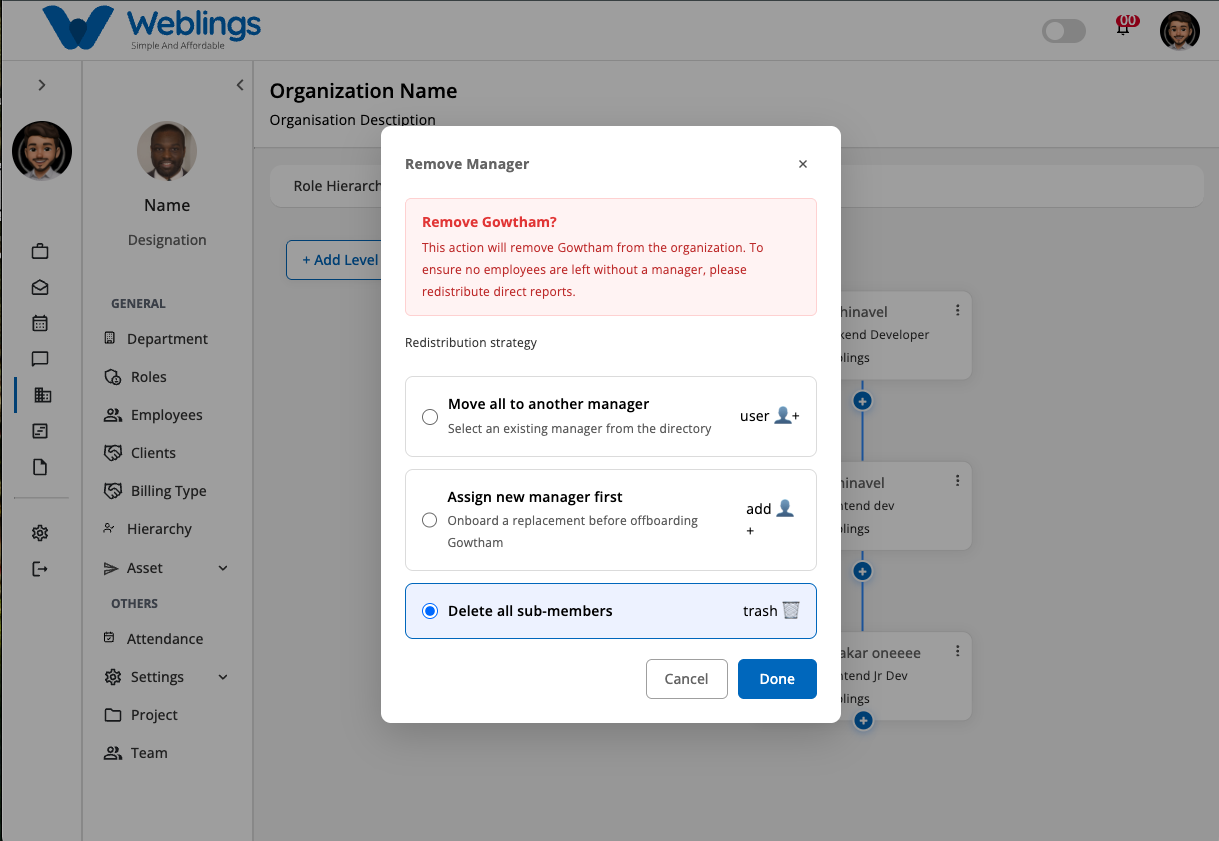Click the Attendance calendar icon
This screenshot has width=1219, height=841.
[110, 638]
